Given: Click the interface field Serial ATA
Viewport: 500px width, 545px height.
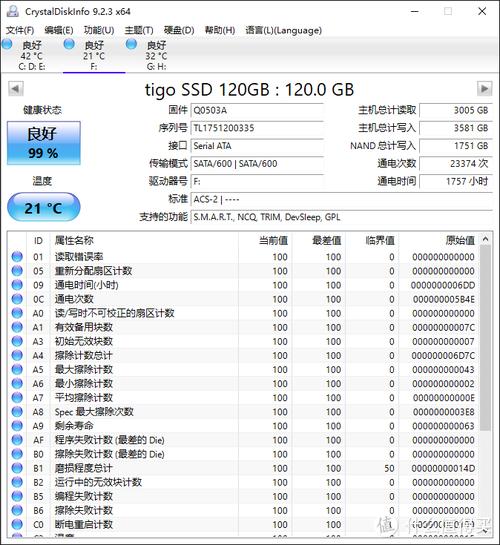Looking at the screenshot, I should point(257,146).
